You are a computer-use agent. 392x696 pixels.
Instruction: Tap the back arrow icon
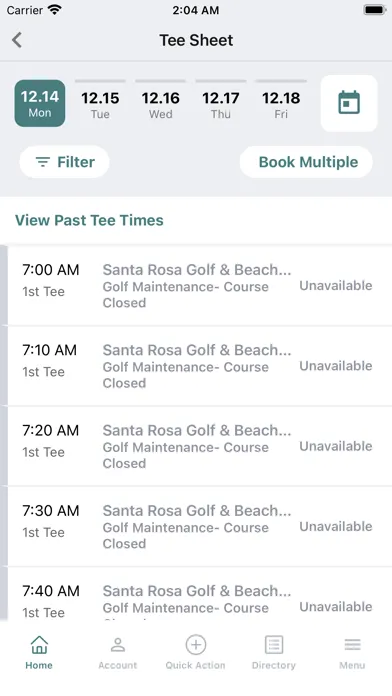[17, 40]
